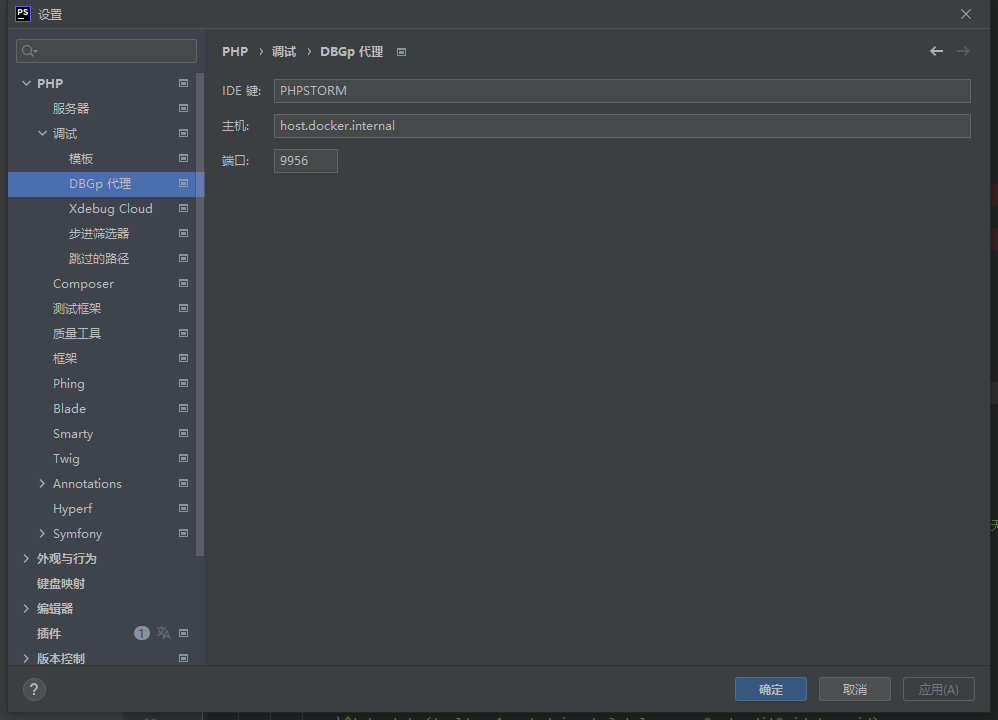Click the project icon beside 版本控制
Image resolution: width=998 pixels, height=720 pixels.
[183, 658]
